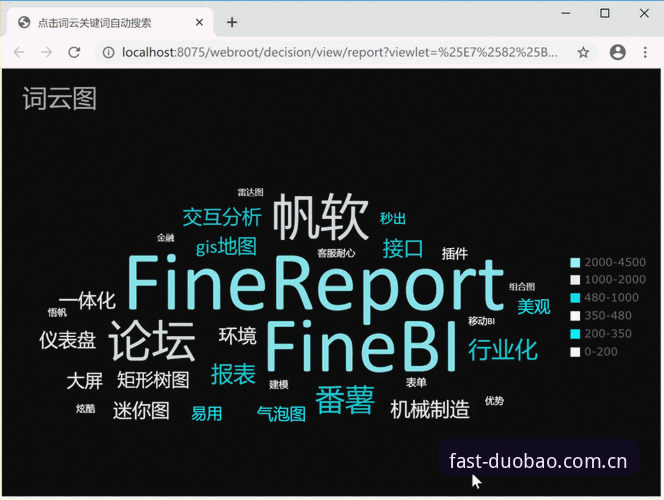
Task: Click the 仪表盘 keyword
Action: pos(68,340)
